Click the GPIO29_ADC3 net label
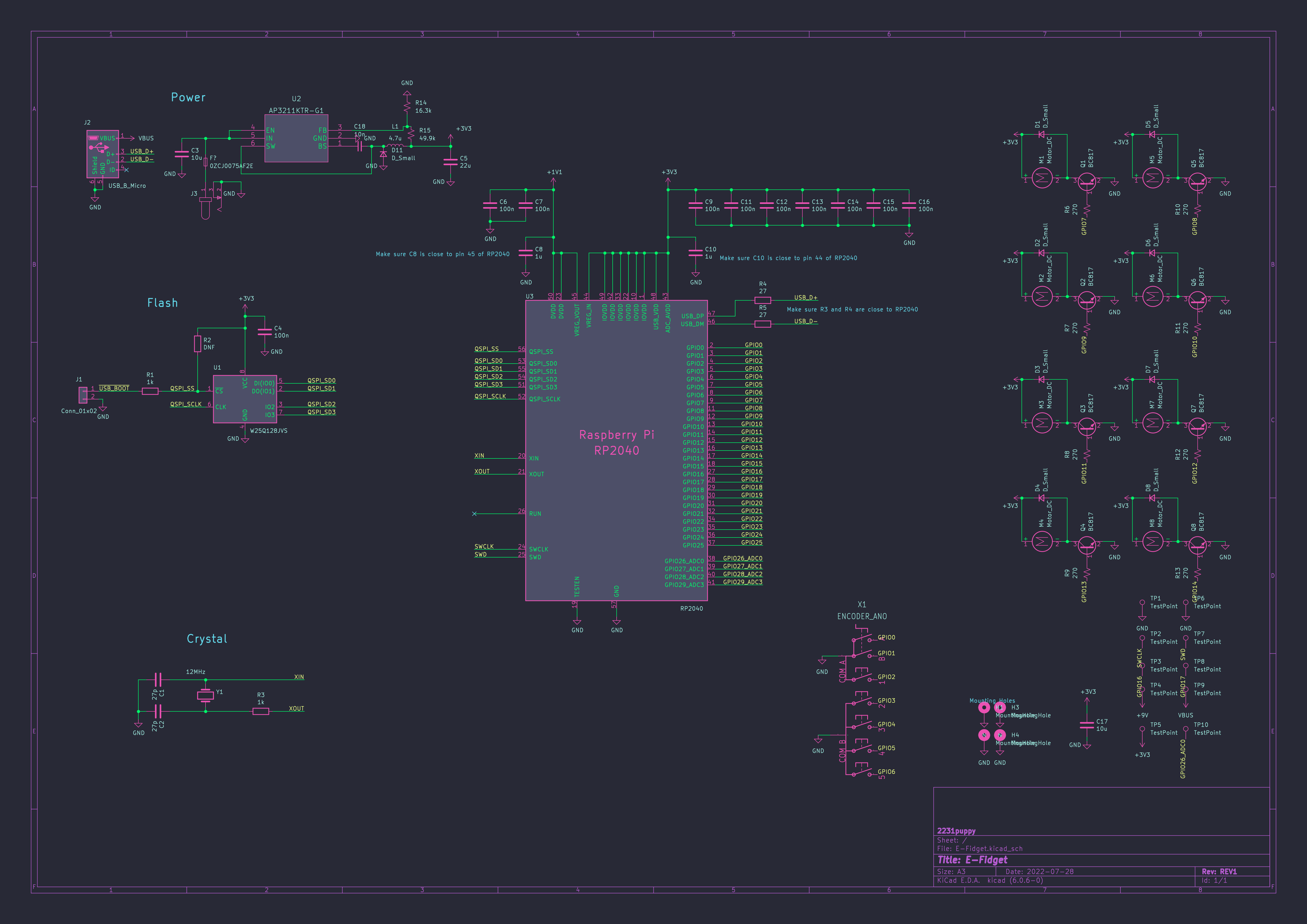Image resolution: width=1307 pixels, height=924 pixels. (x=742, y=582)
